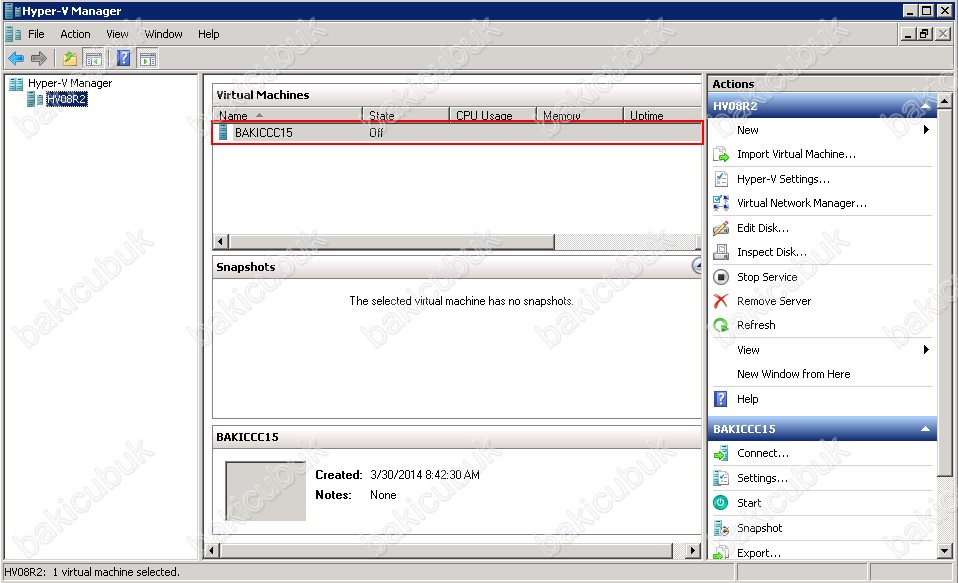Click the Inspect Disk... action text
958x583 pixels.
[772, 252]
